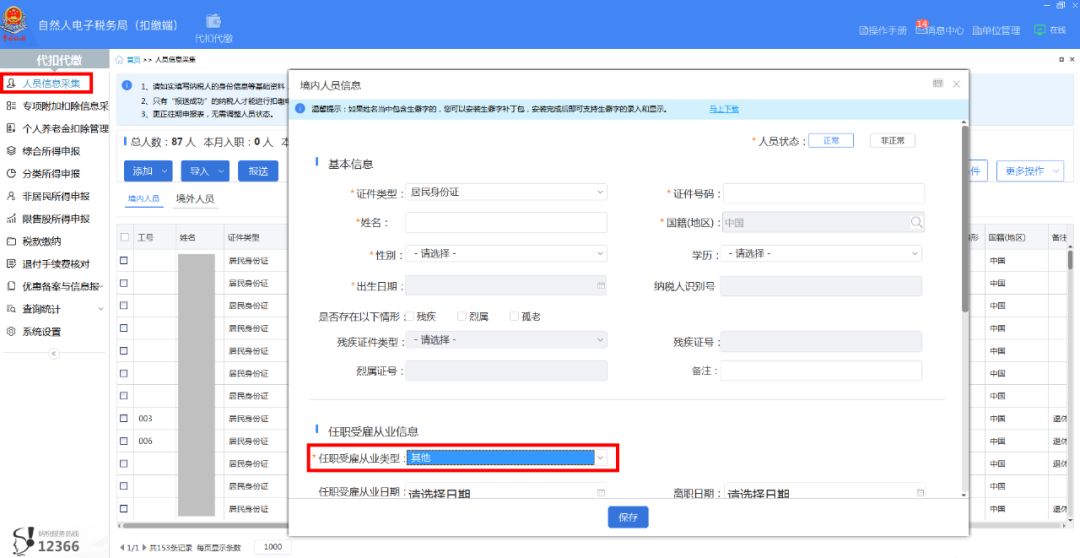This screenshot has width=1080, height=558.
Task: Click the 系统设置 gear icon
Action: tap(10, 331)
